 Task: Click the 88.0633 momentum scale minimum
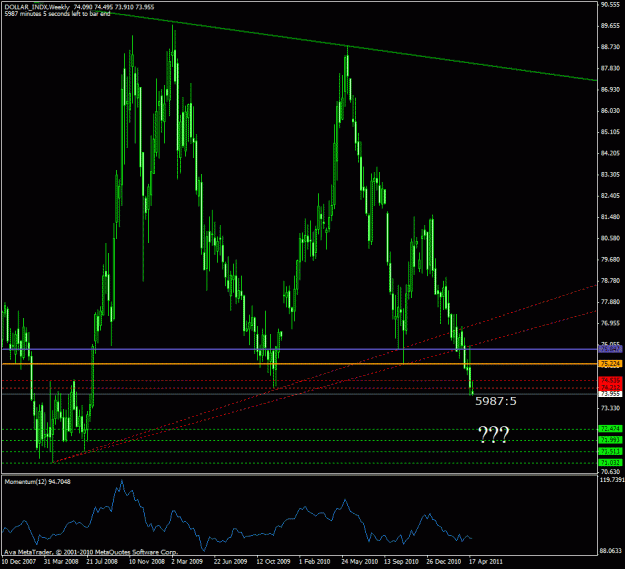pos(612,551)
